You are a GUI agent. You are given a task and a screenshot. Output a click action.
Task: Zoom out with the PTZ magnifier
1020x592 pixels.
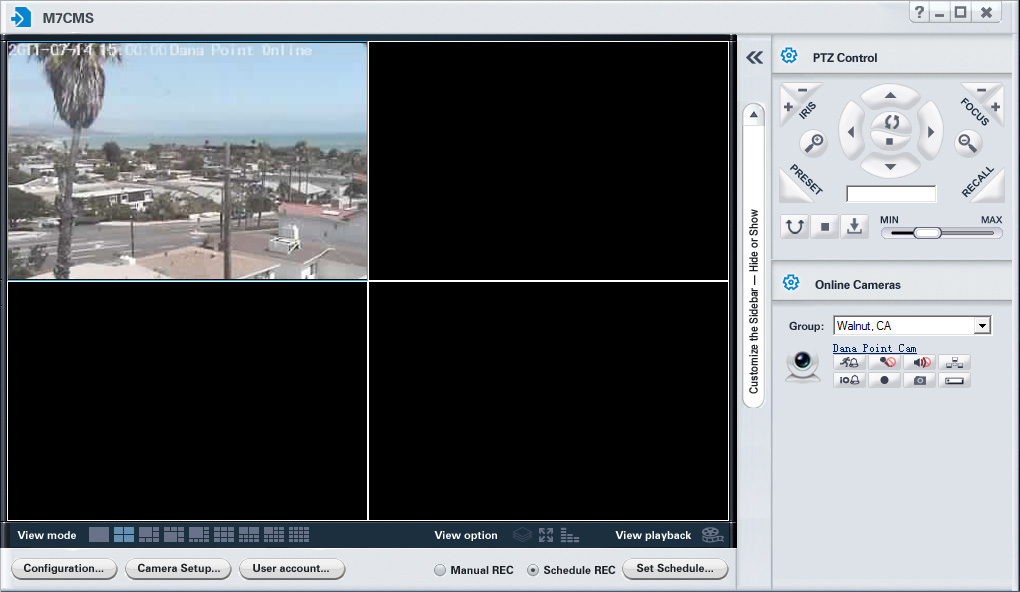tap(967, 143)
